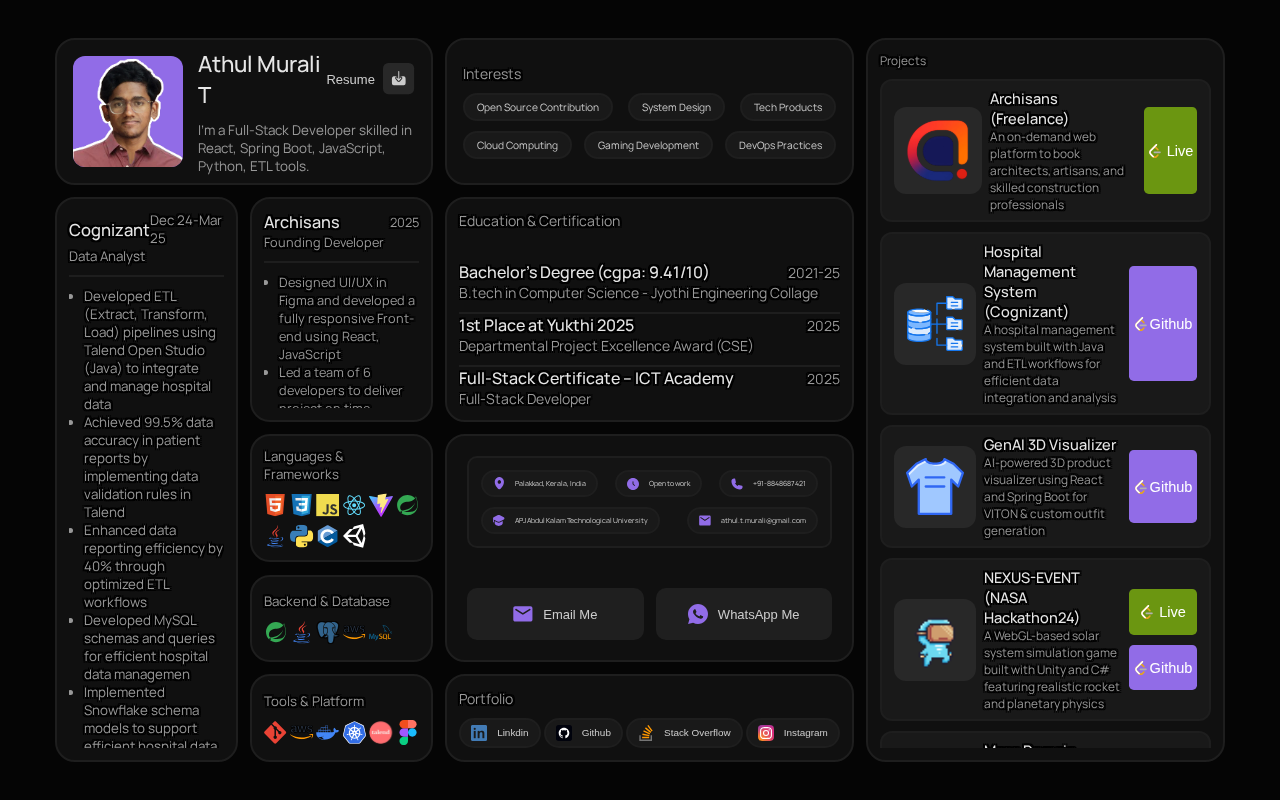
Task: Click the Unity cube icon
Action: (x=354, y=537)
